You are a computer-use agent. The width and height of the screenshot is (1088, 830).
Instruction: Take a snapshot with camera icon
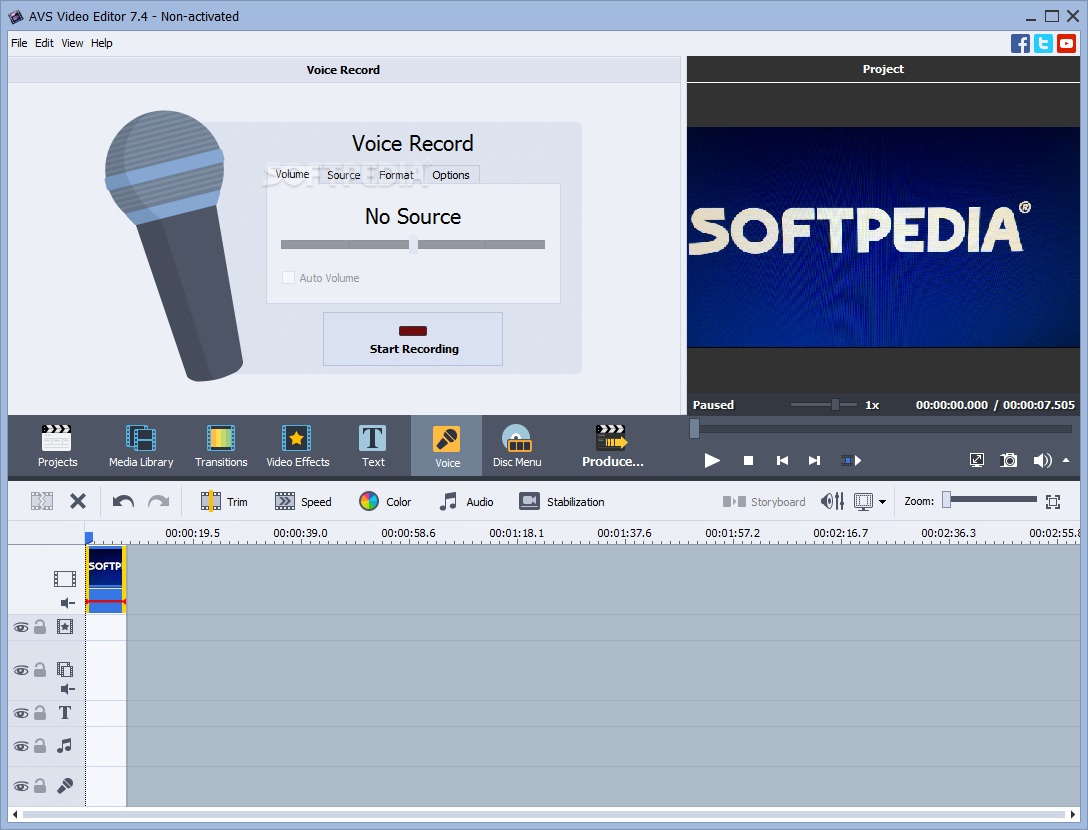point(1008,460)
